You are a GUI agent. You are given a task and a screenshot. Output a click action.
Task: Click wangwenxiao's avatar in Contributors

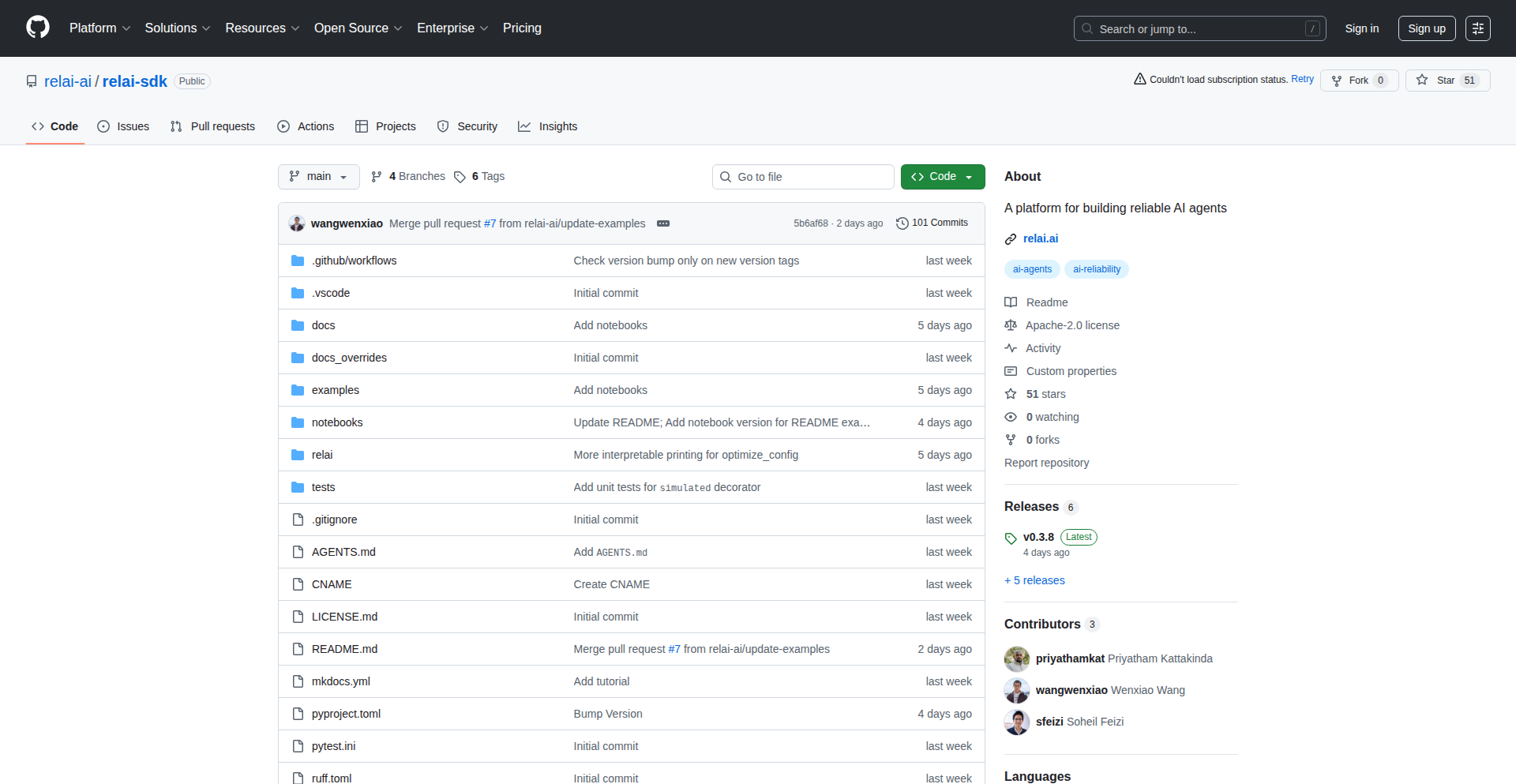pyautogui.click(x=1016, y=690)
